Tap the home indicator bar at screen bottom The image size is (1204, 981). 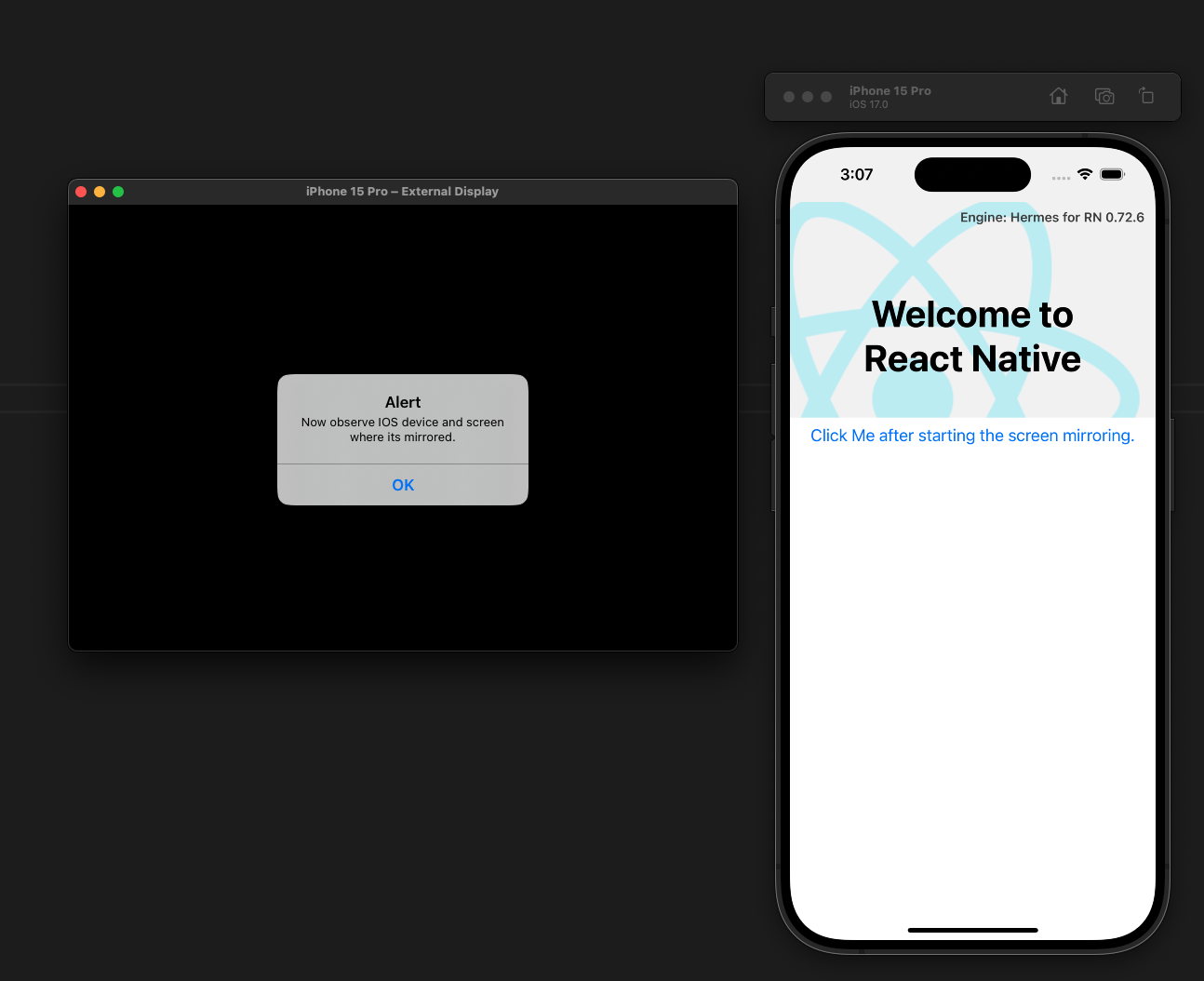click(971, 930)
